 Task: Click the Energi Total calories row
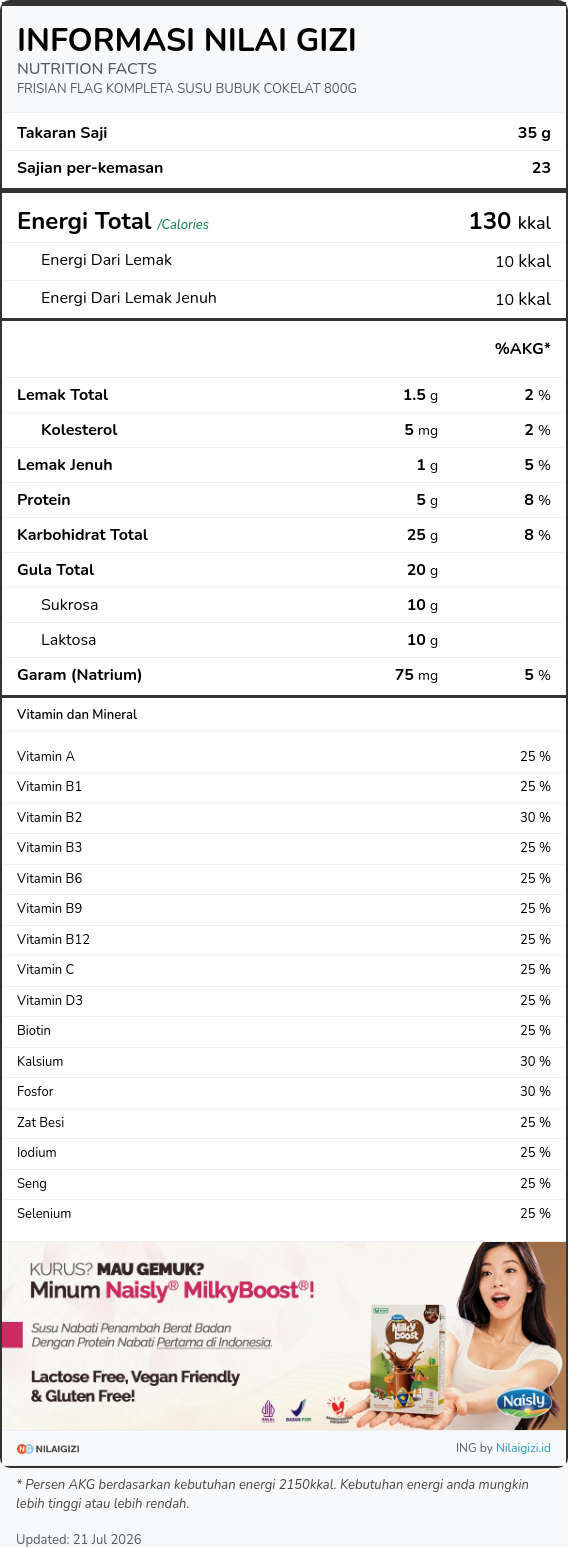point(284,221)
